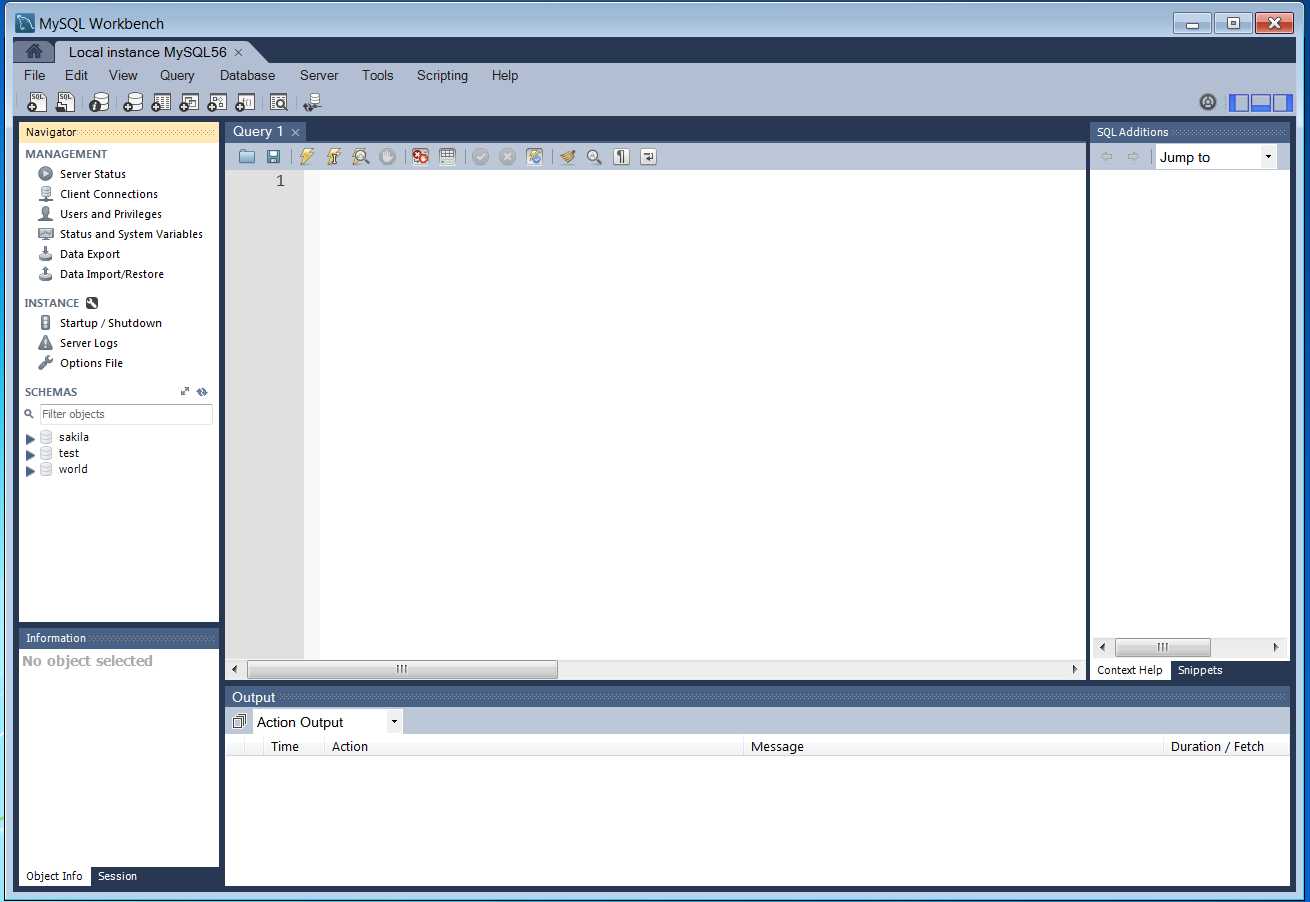This screenshot has height=902, width=1310.
Task: Open find panel magnifier icon in editor
Action: [594, 157]
